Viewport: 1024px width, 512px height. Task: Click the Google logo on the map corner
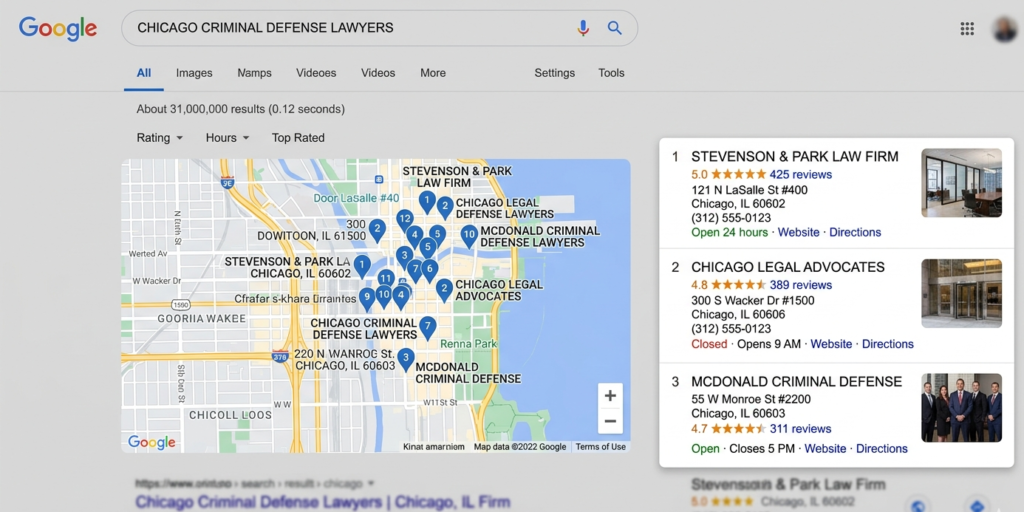pyautogui.click(x=152, y=442)
